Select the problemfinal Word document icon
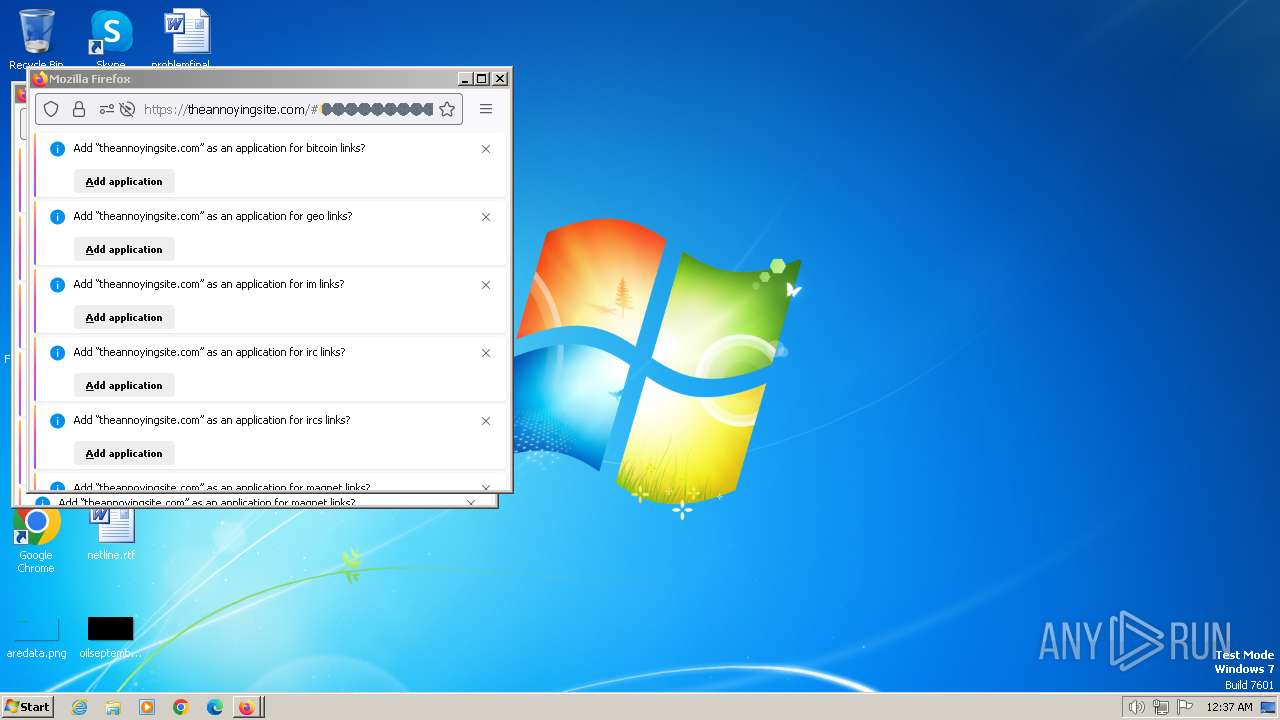This screenshot has width=1280, height=720. 186,40
